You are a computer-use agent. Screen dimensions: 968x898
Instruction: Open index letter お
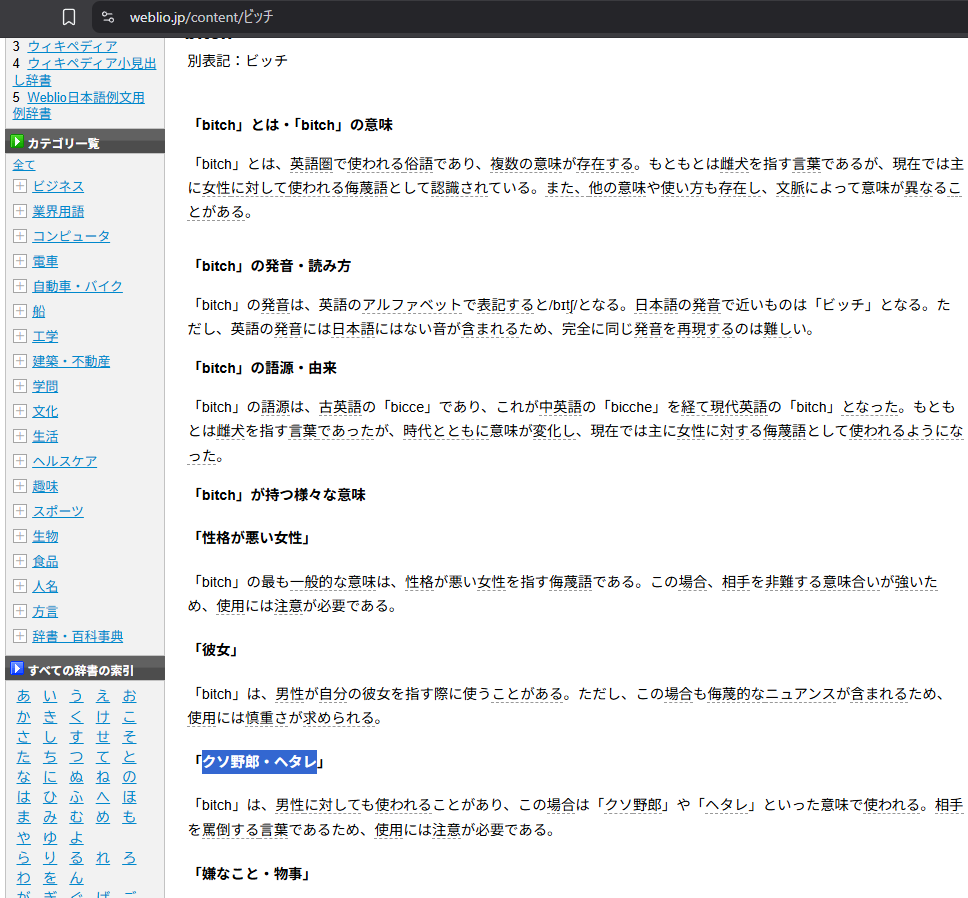point(129,696)
